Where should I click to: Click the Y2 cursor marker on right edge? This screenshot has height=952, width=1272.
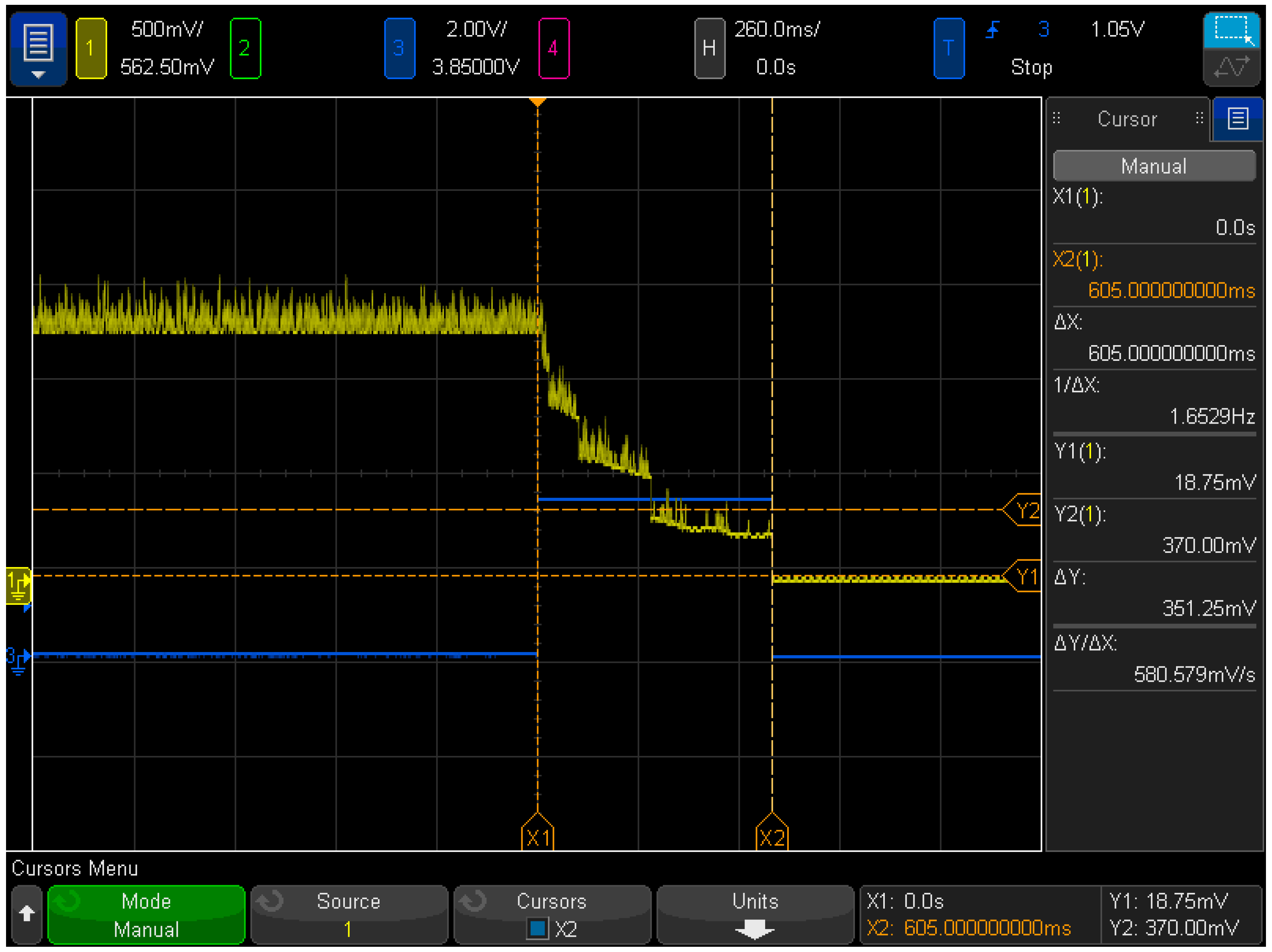pyautogui.click(x=1025, y=510)
